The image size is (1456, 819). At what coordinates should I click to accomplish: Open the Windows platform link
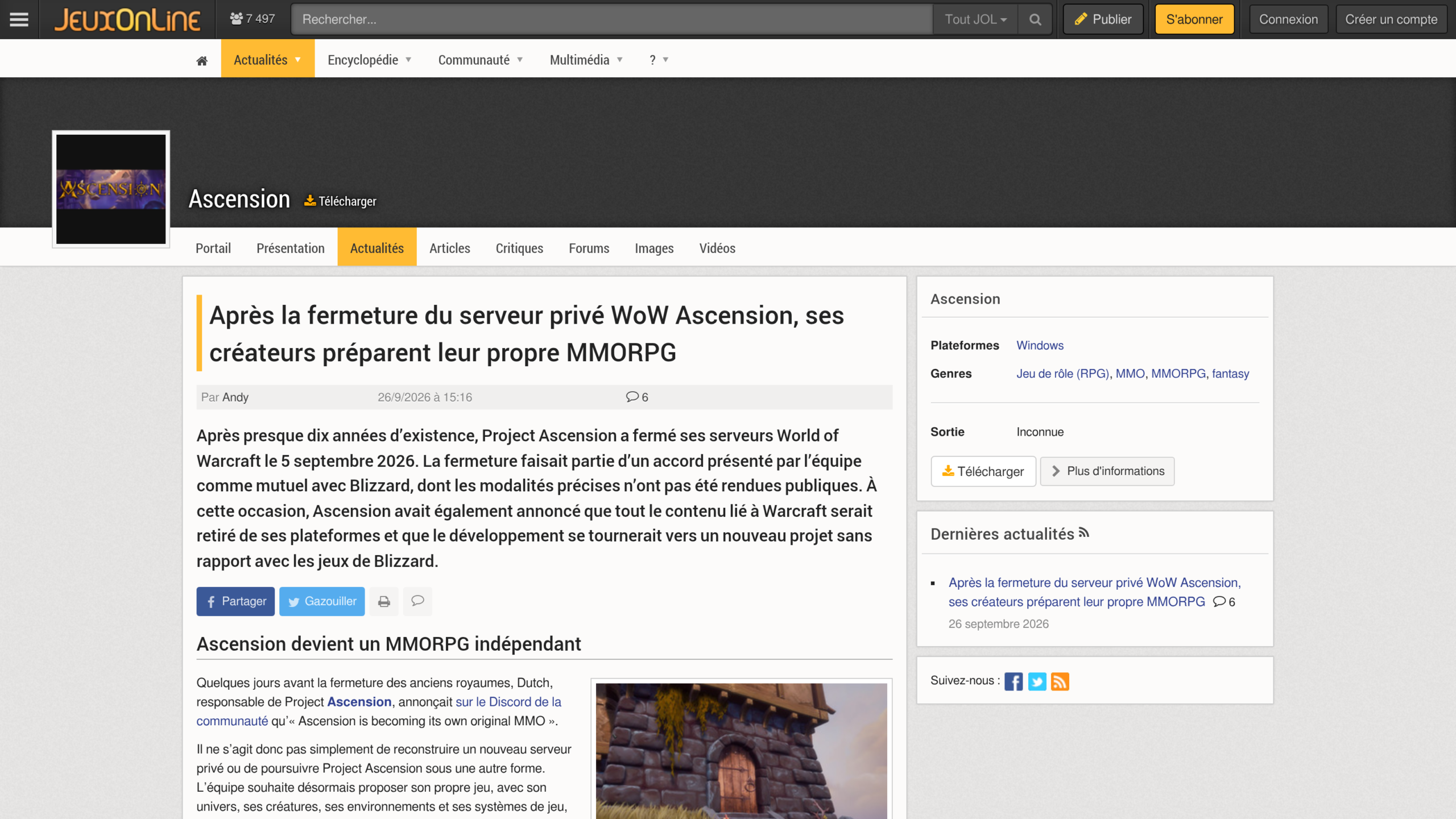[1040, 345]
